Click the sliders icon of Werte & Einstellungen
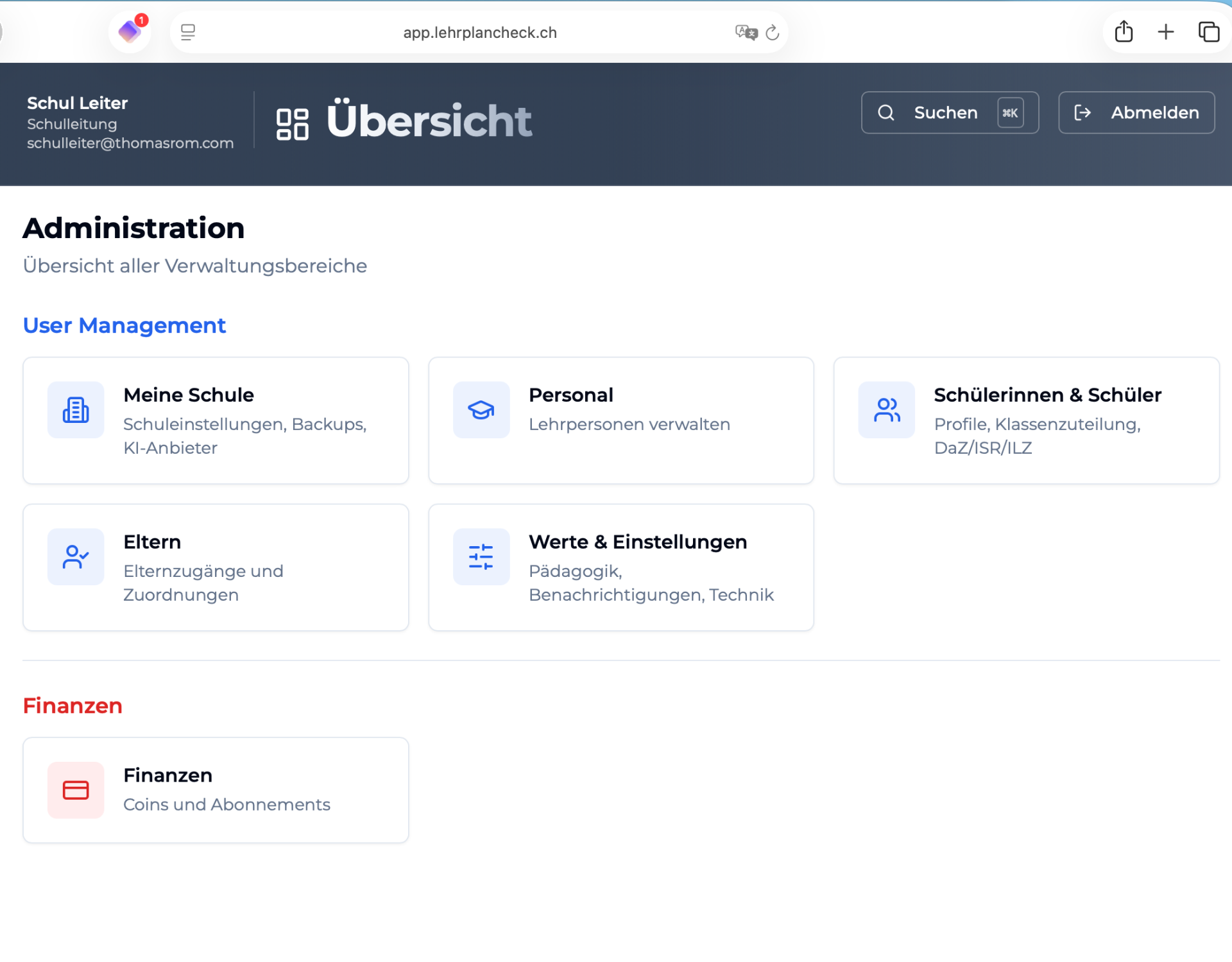1232x962 pixels. [481, 556]
